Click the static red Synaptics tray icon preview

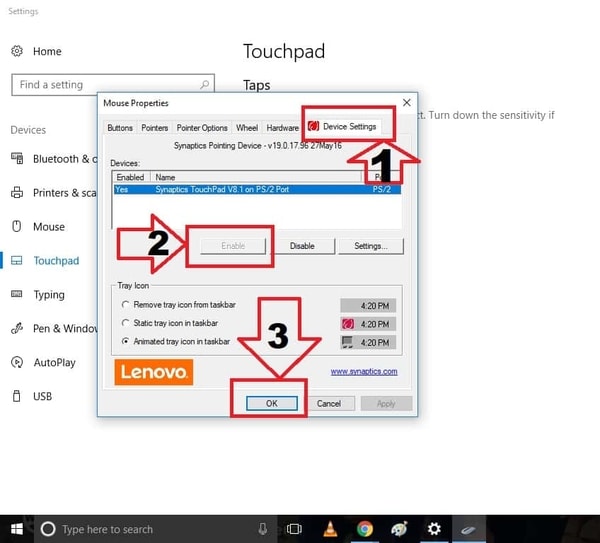point(348,324)
